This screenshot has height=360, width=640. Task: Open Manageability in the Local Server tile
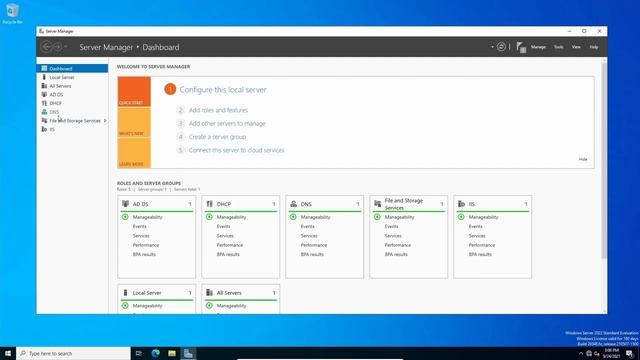[147, 306]
